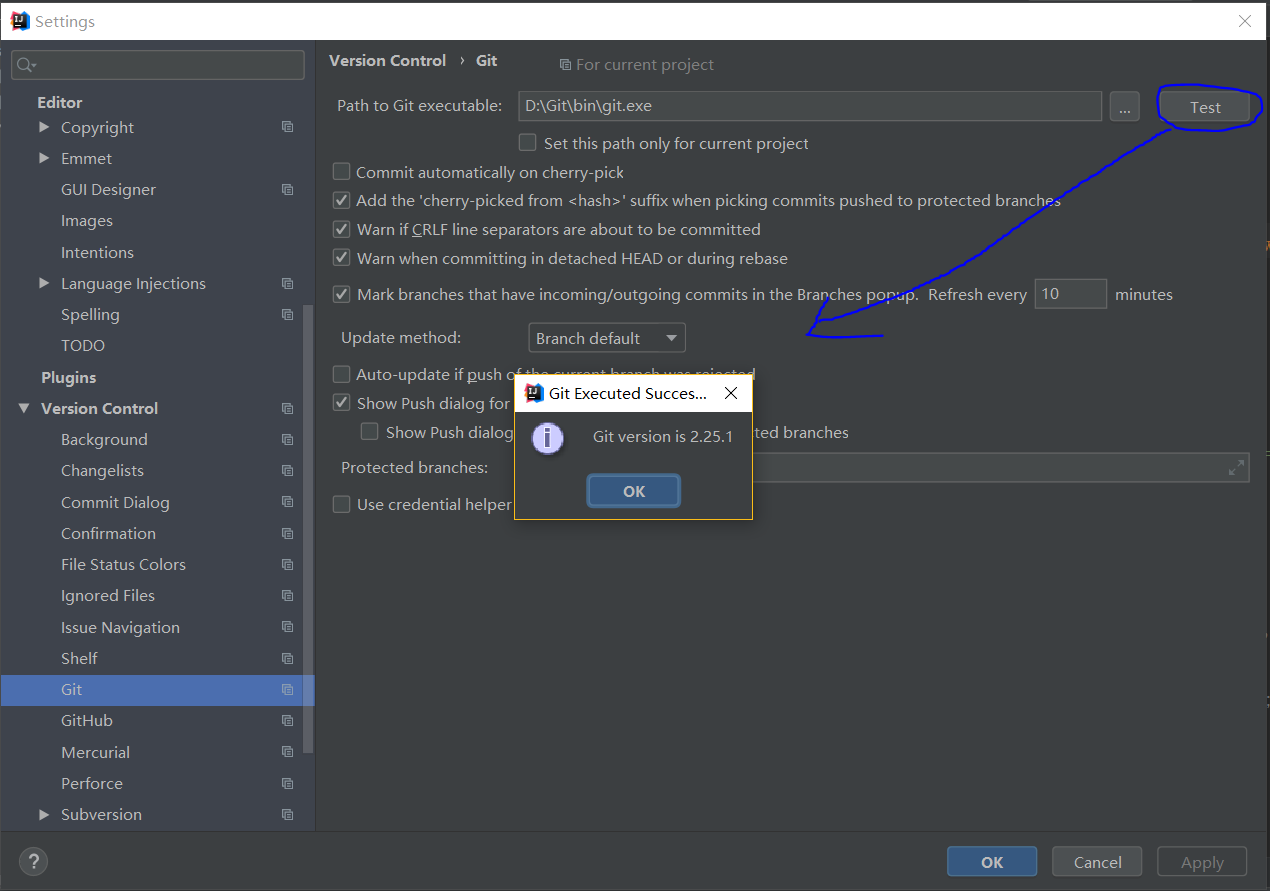1270x891 pixels.
Task: Close the Git Executed Successfully dialog
Action: (731, 393)
